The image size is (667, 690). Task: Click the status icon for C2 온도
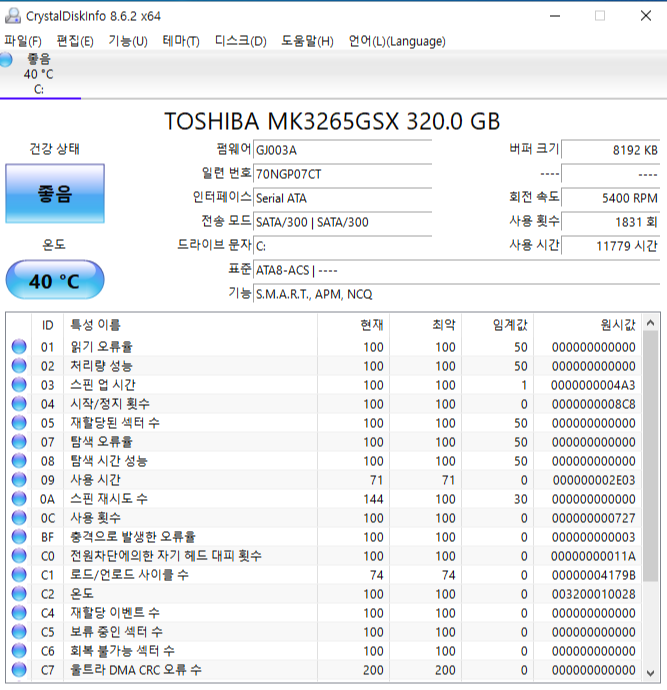(19, 594)
